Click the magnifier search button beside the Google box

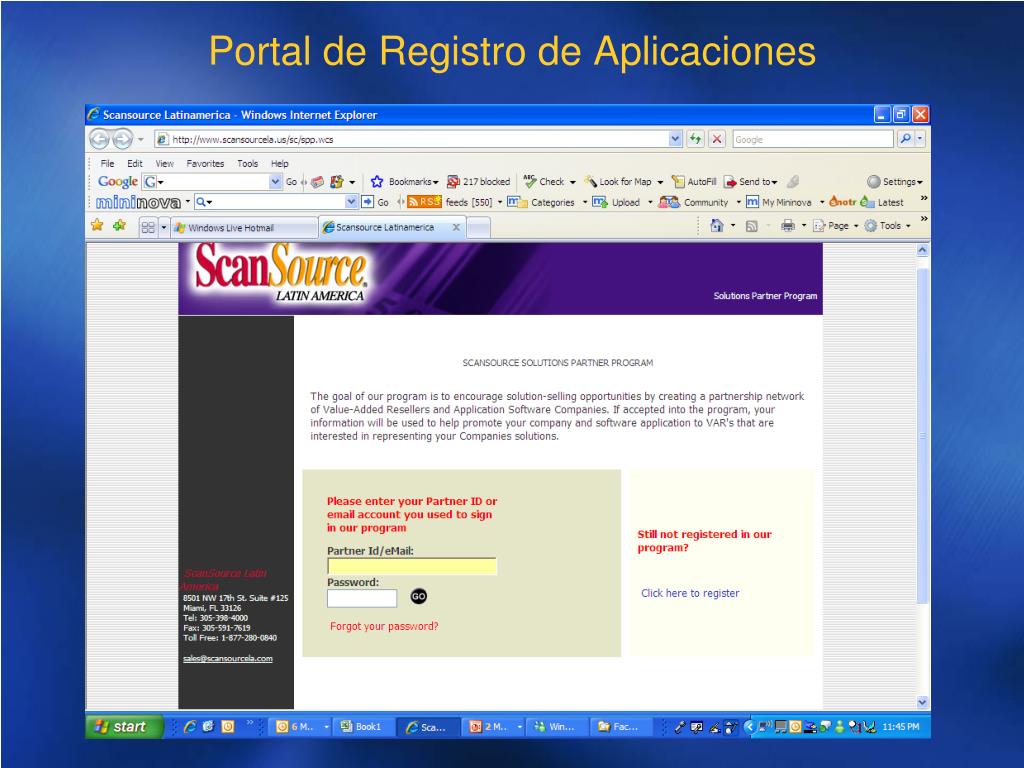pyautogui.click(x=906, y=139)
